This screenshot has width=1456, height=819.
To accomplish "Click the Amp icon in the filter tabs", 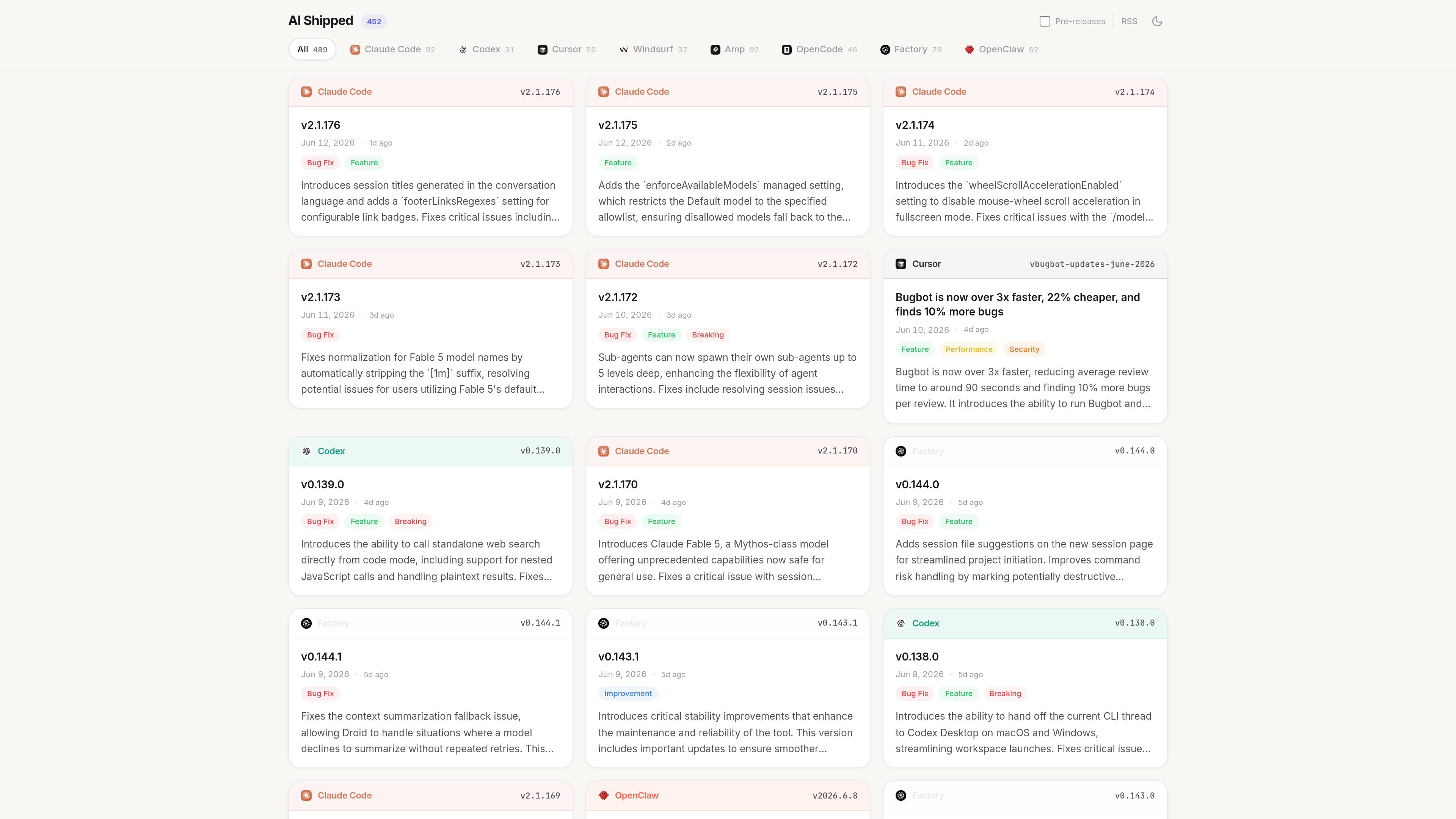I will tap(715, 50).
